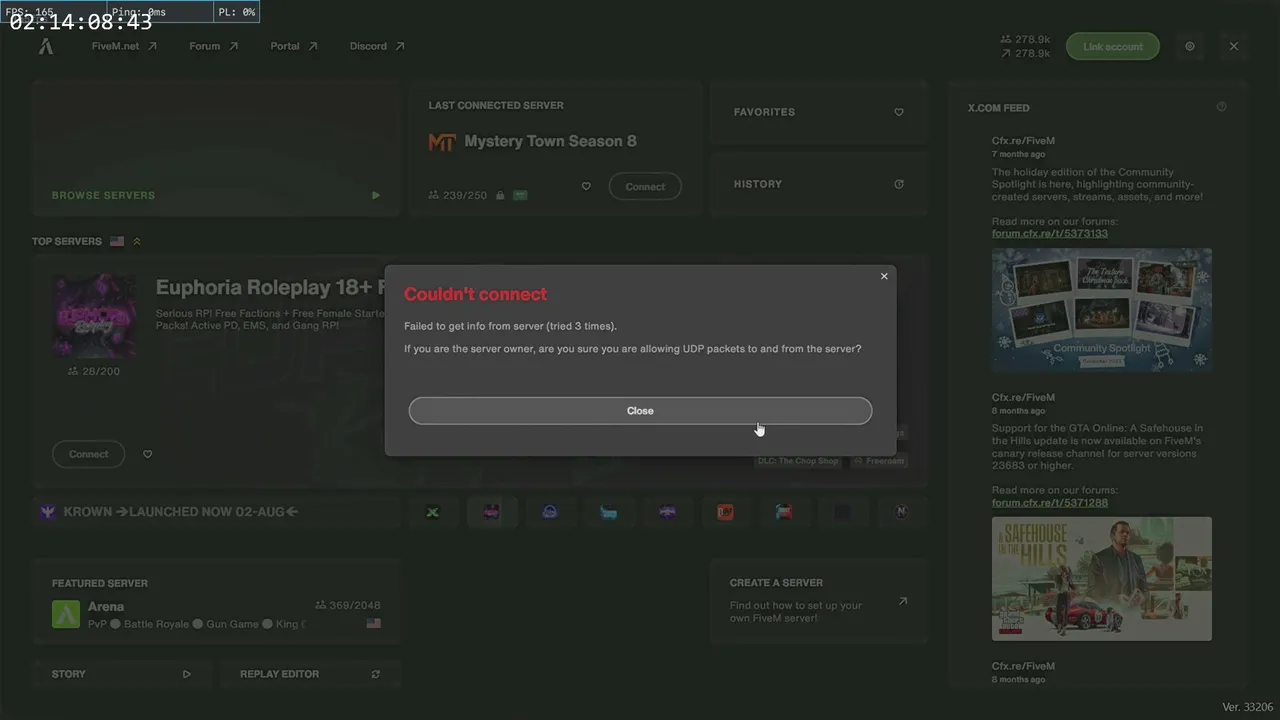Select the blue-purple round server icon
The width and height of the screenshot is (1280, 720).
point(550,512)
